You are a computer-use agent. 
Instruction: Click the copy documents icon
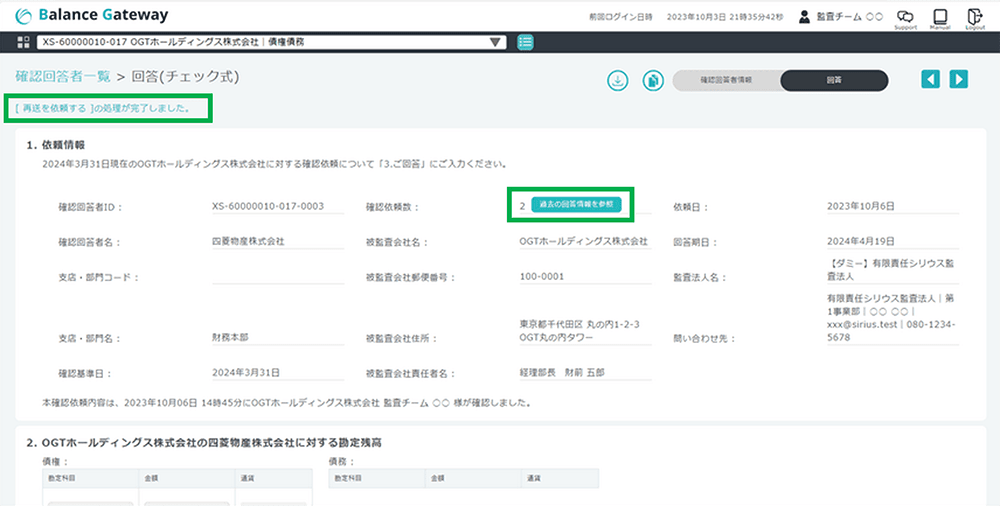(x=653, y=81)
